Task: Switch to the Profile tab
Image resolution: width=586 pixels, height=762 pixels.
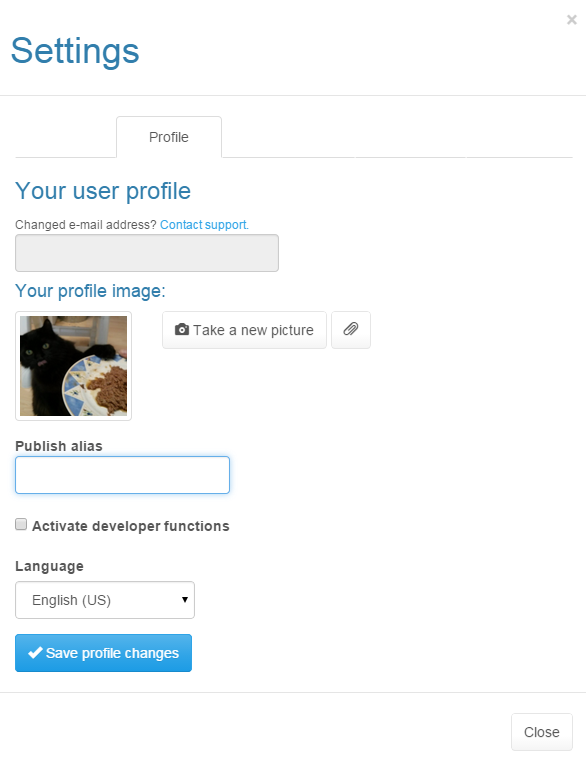Action: [169, 137]
